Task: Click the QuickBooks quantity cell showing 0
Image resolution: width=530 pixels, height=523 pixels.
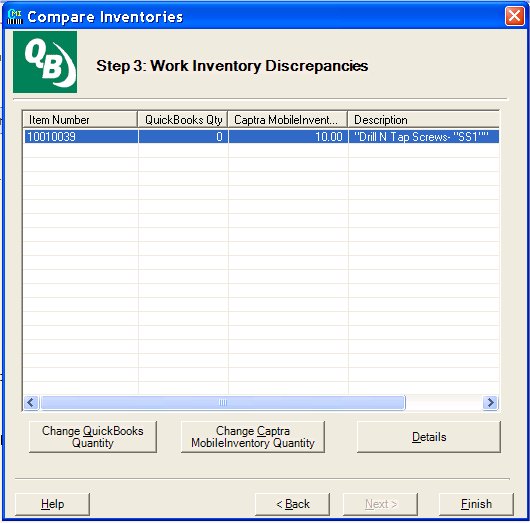Action: pos(184,137)
